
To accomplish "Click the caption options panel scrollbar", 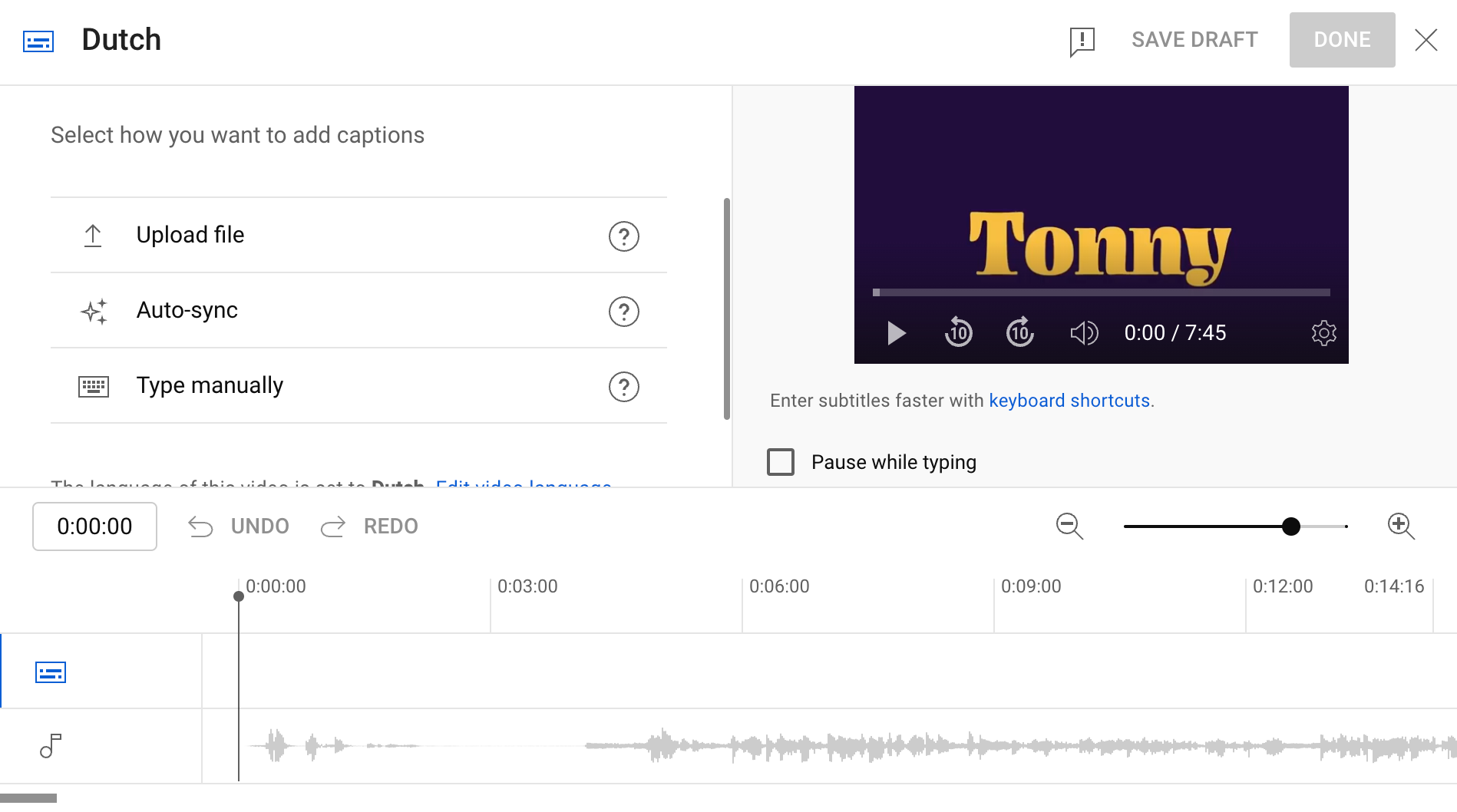I will point(726,309).
